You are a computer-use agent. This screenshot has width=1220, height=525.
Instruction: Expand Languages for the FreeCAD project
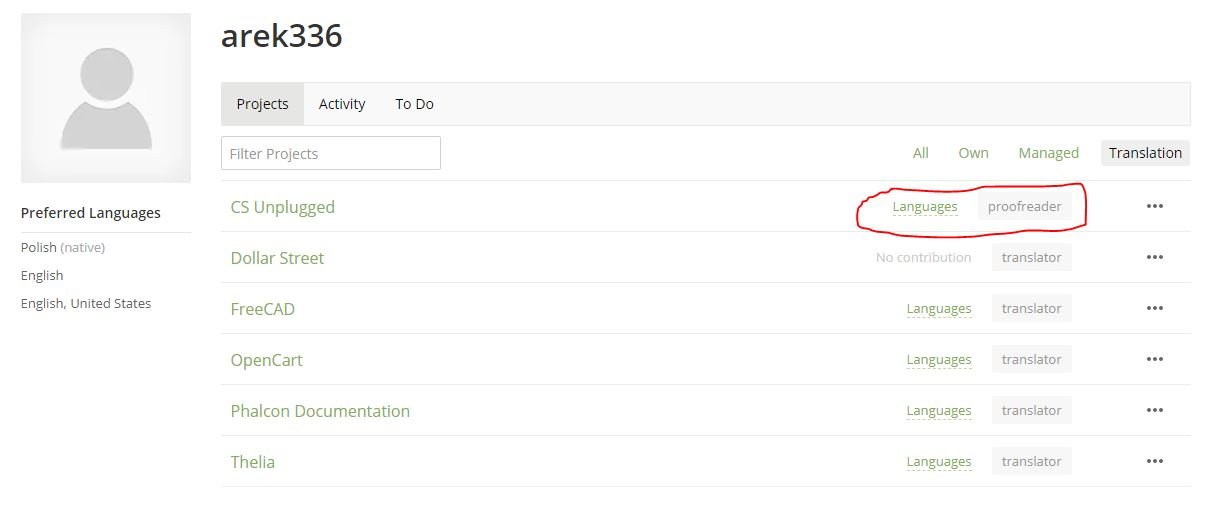pos(939,309)
